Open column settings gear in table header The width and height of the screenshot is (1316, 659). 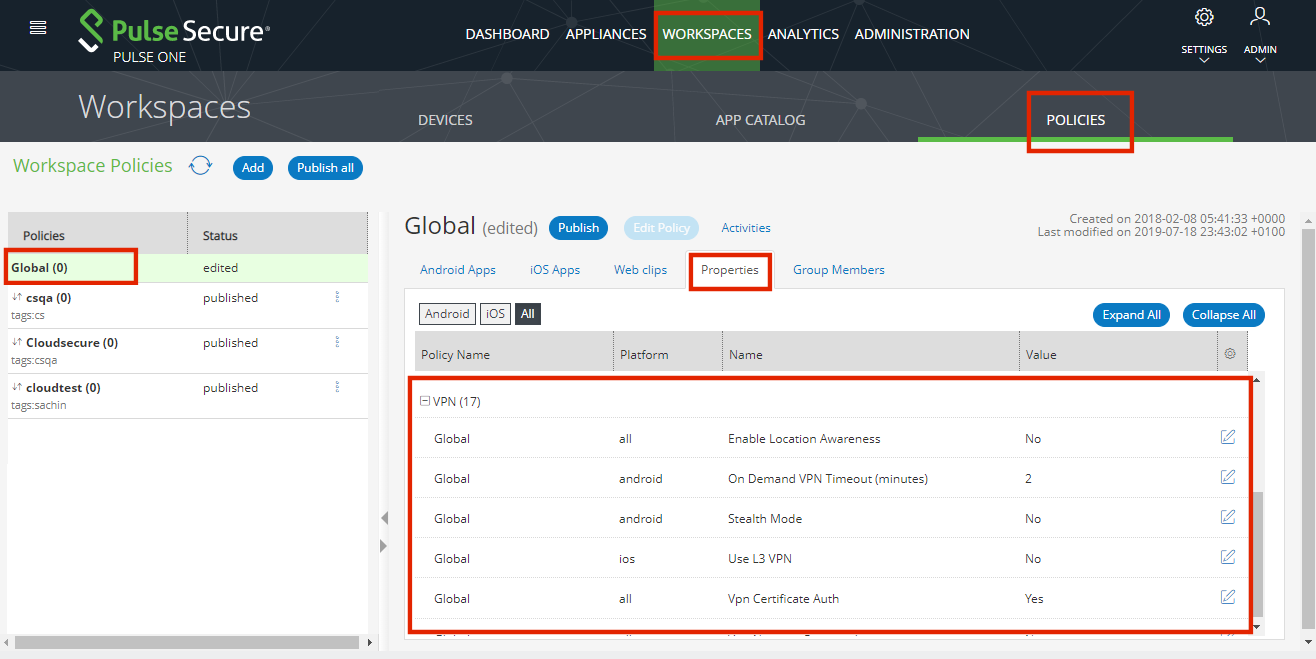(1230, 354)
